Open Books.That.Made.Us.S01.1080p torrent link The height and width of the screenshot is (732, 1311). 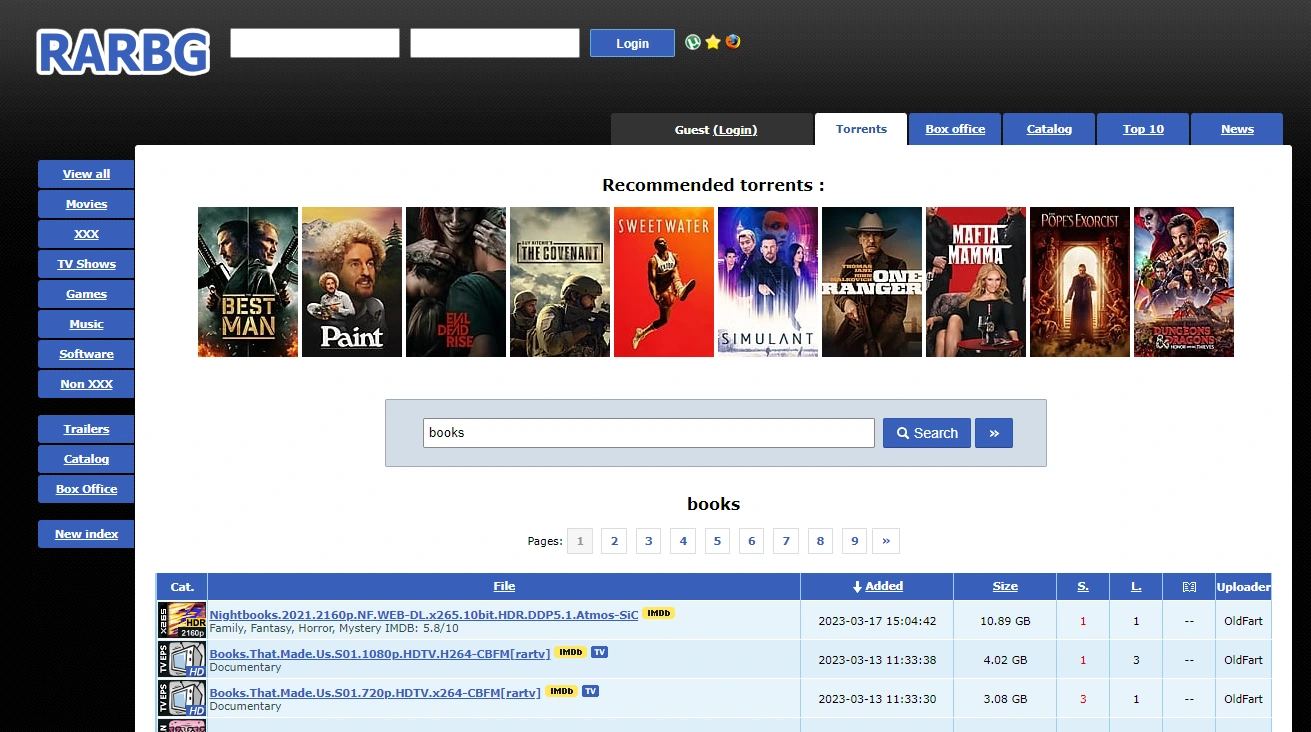click(x=379, y=654)
